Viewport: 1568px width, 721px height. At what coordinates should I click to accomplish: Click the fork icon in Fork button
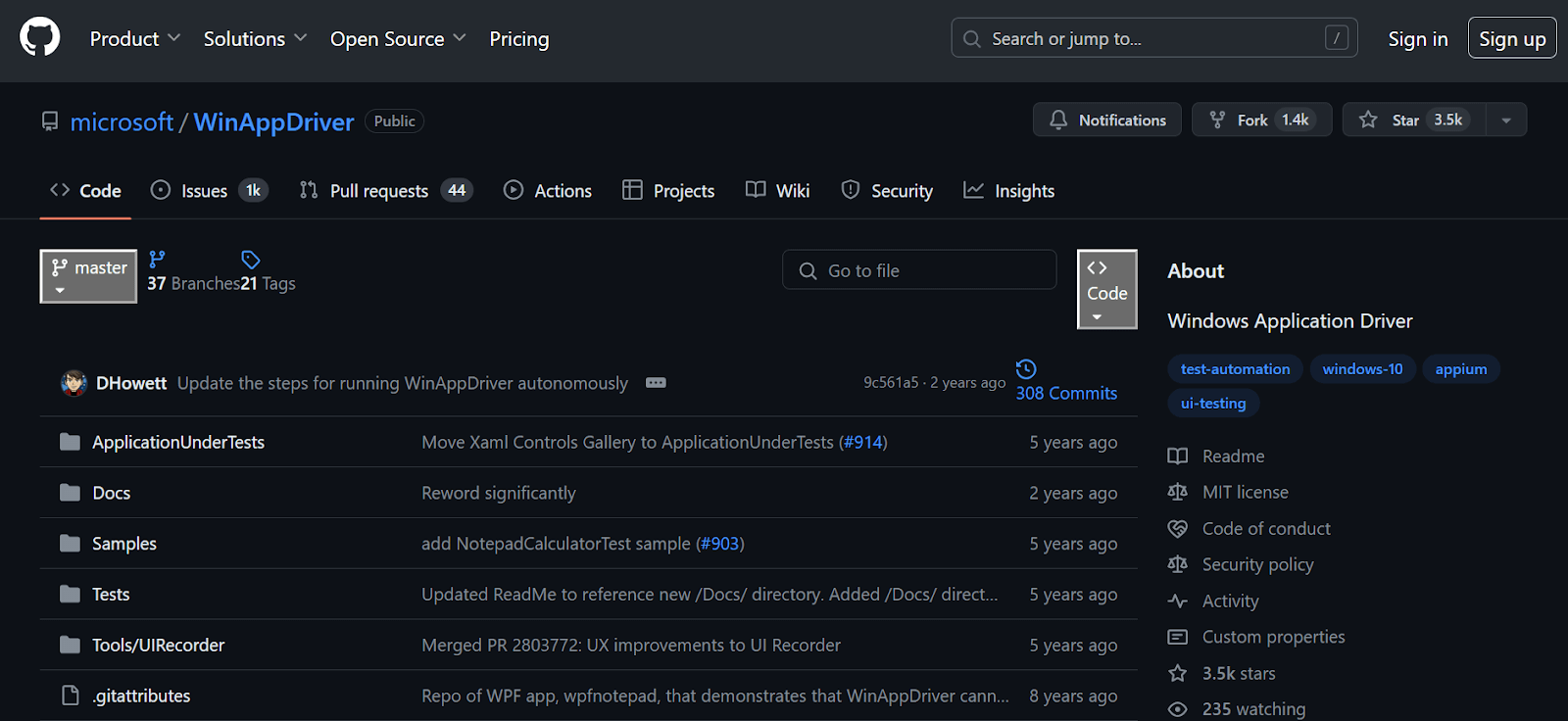coord(1217,120)
